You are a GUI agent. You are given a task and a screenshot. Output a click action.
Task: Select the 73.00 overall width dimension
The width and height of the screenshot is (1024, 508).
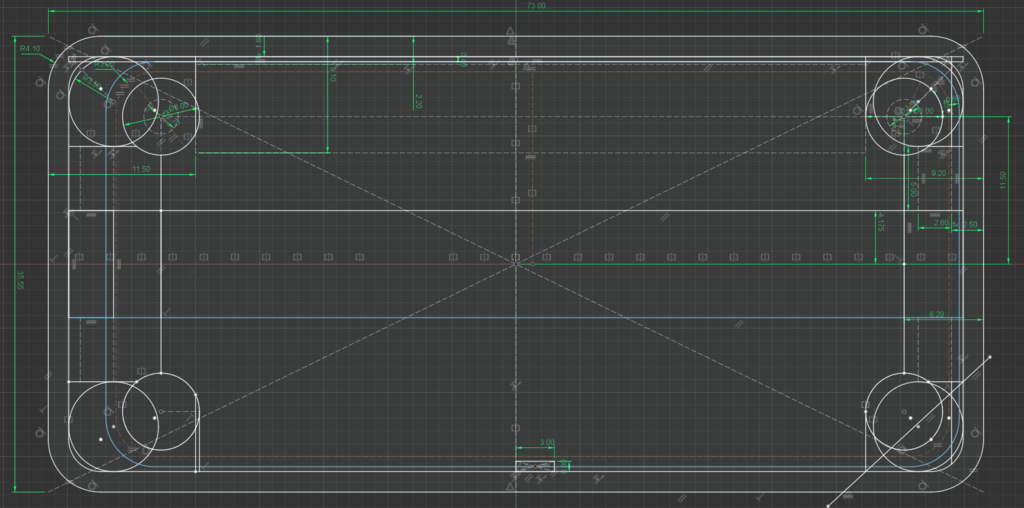[536, 6]
